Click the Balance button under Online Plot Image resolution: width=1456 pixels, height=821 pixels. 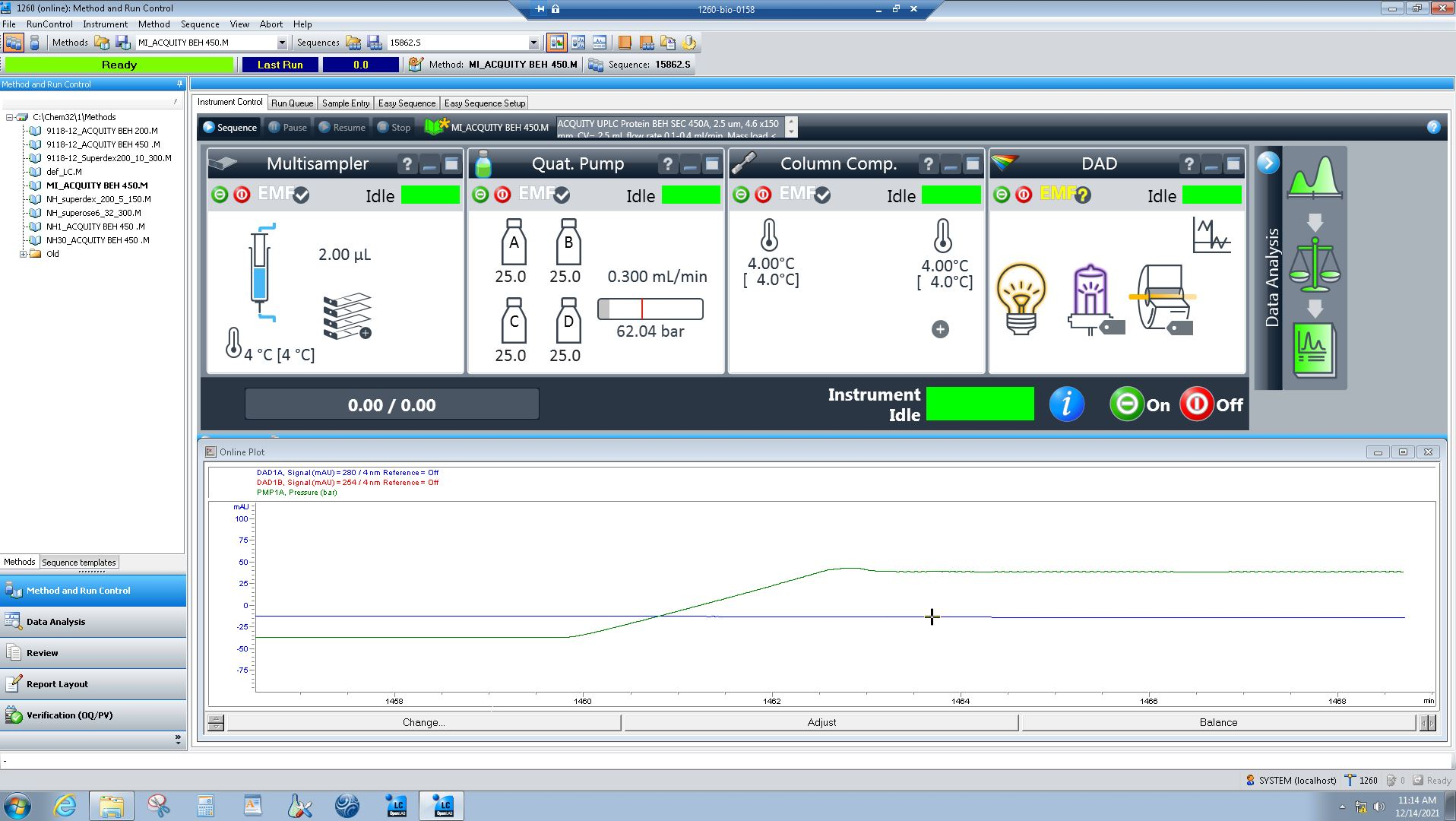[1217, 722]
